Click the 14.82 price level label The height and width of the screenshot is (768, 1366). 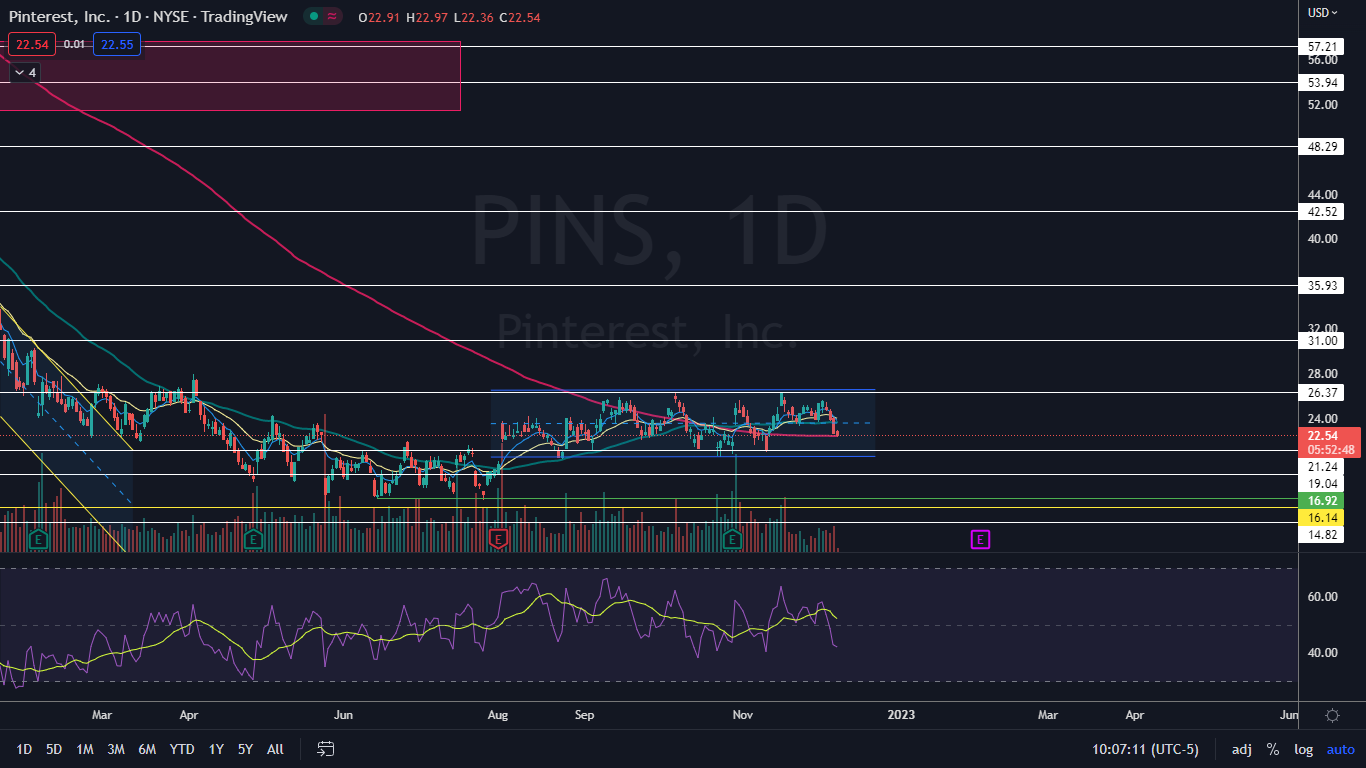pos(1324,534)
